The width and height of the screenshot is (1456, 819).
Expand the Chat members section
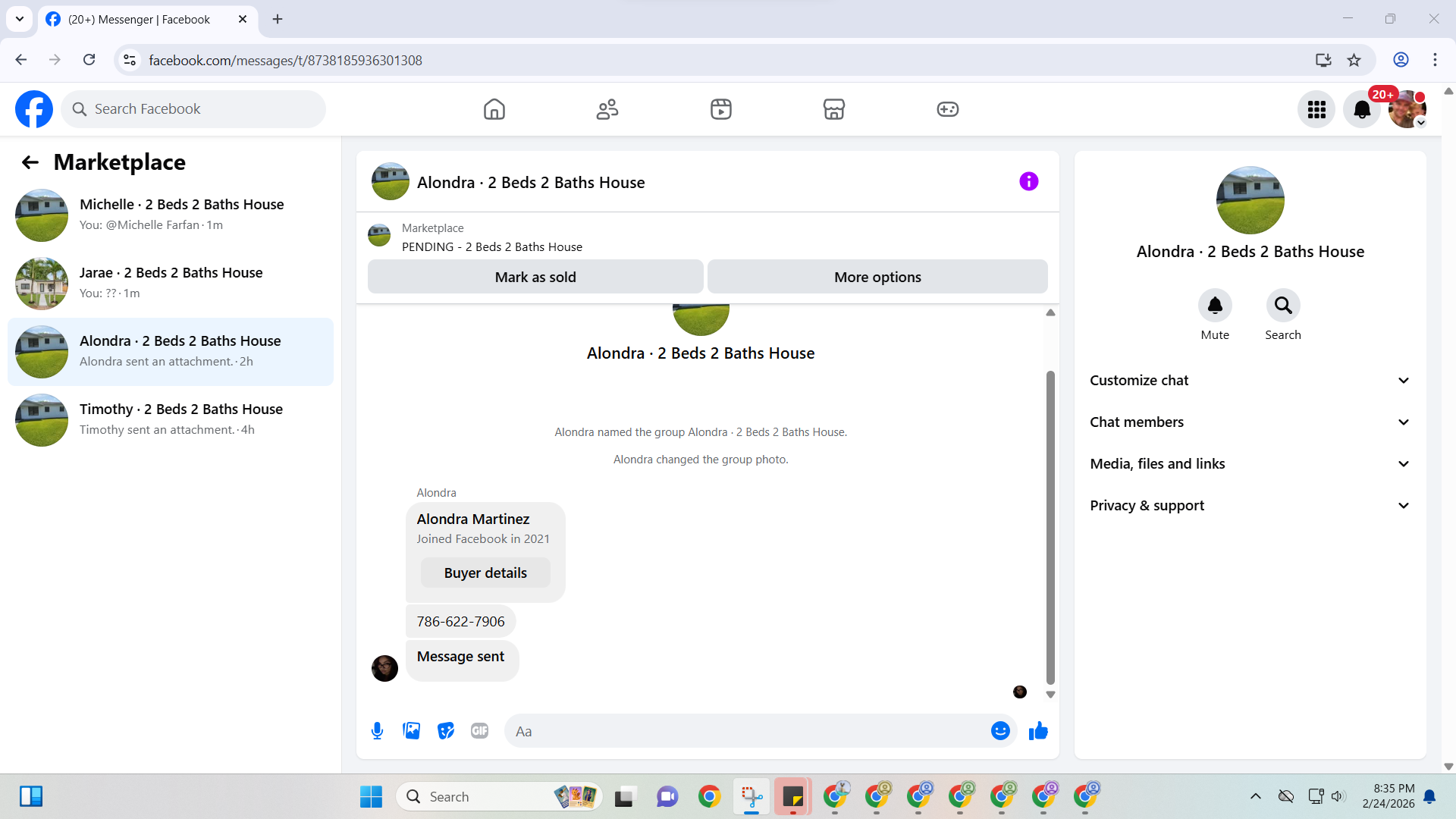tap(1250, 422)
